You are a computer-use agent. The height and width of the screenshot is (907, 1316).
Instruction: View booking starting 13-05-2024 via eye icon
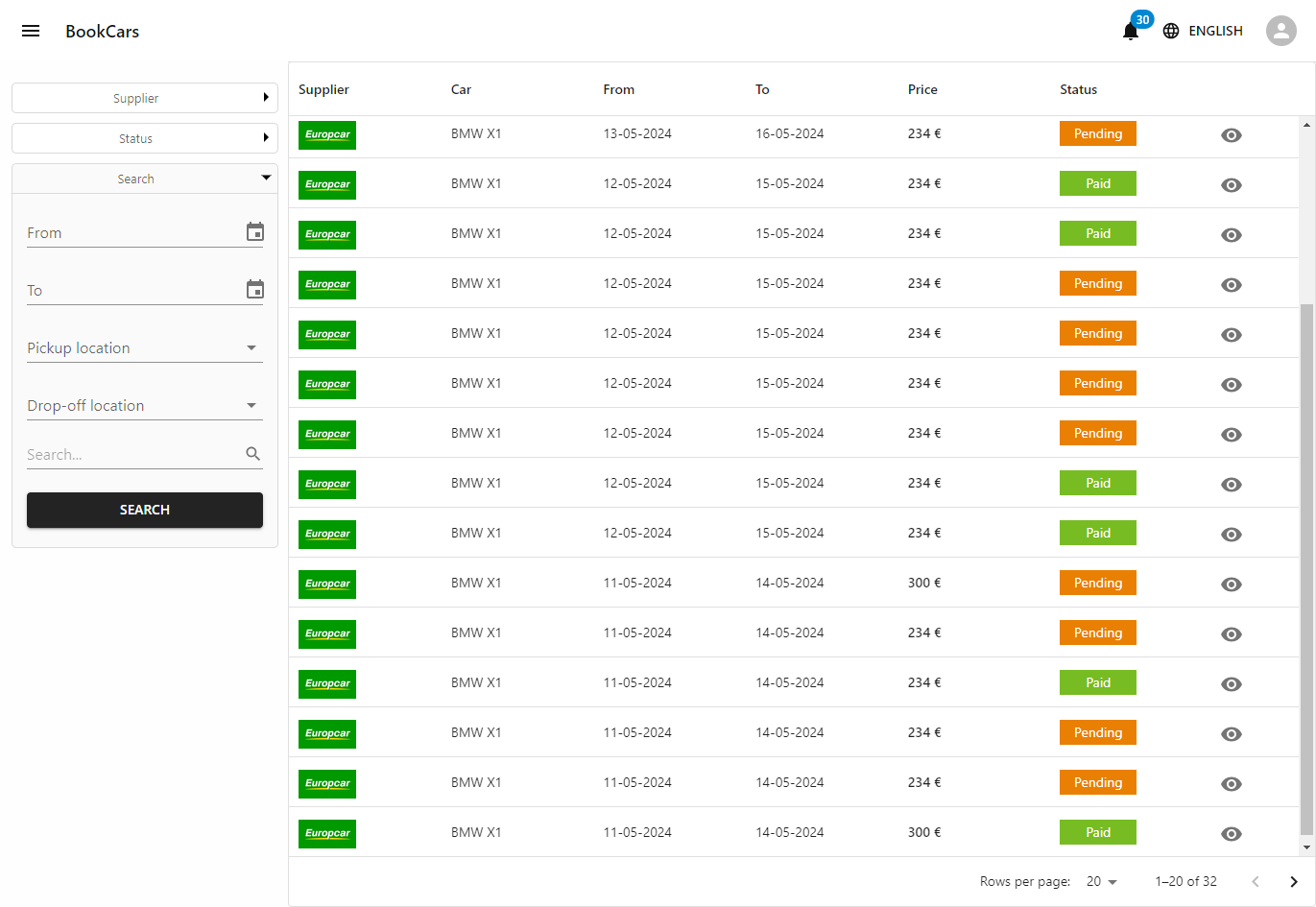pyautogui.click(x=1232, y=135)
